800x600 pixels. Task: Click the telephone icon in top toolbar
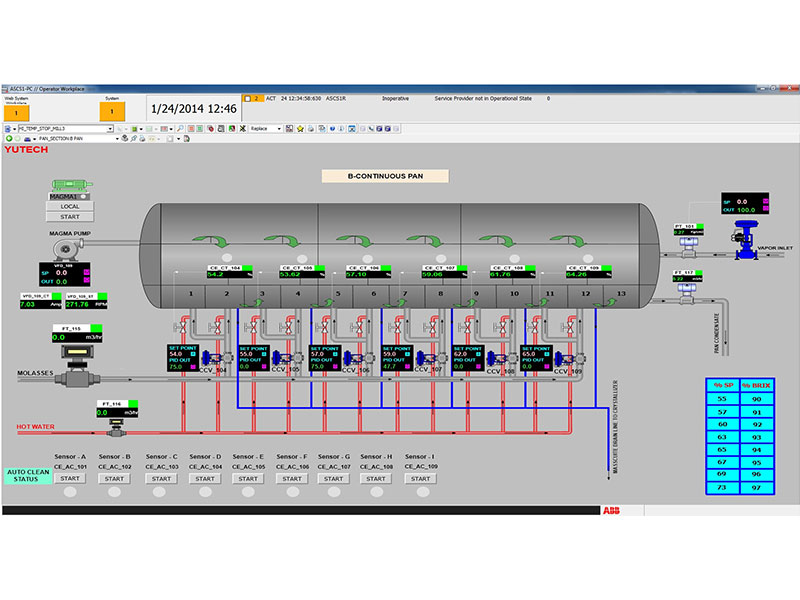click(371, 129)
